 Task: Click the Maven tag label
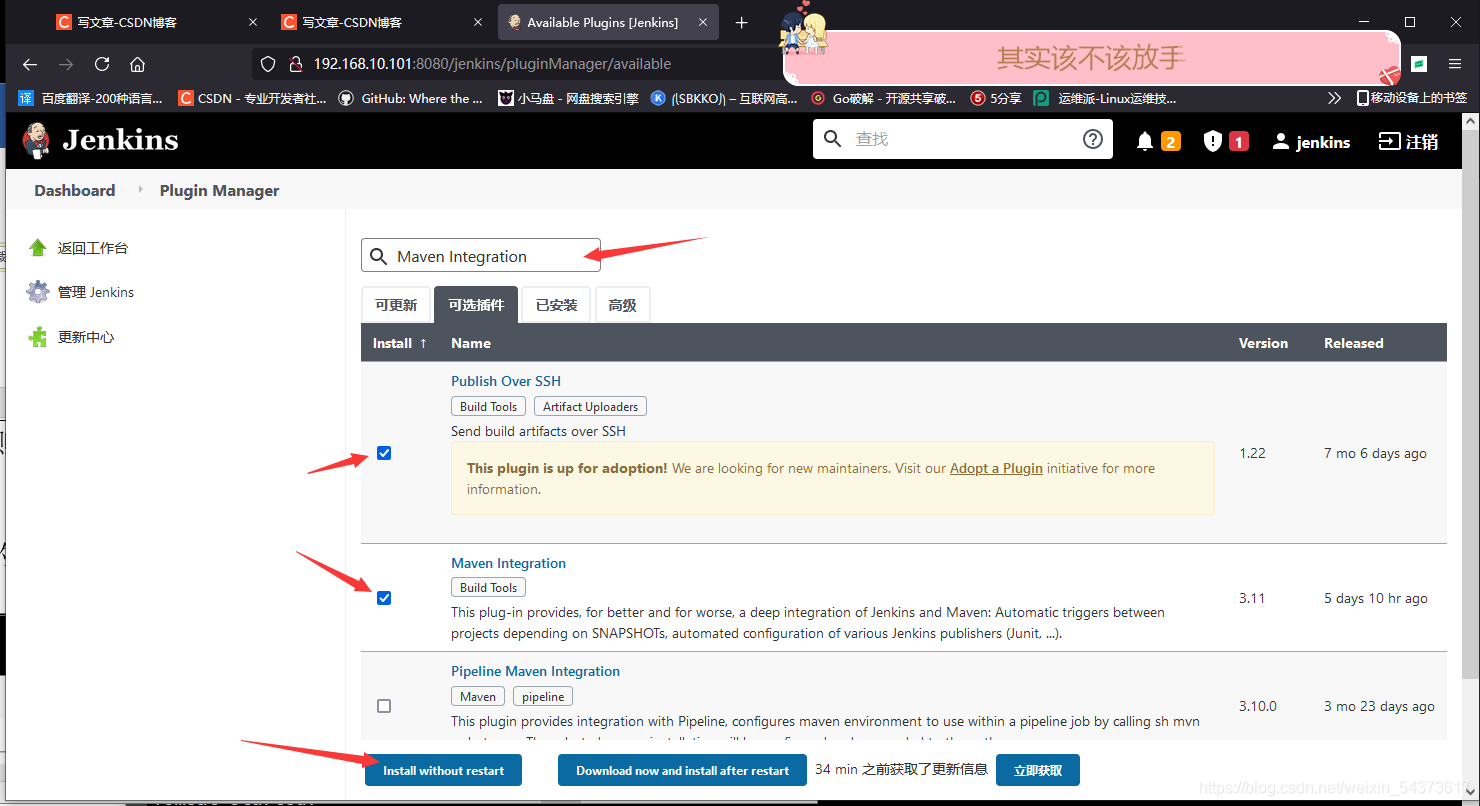pos(478,696)
